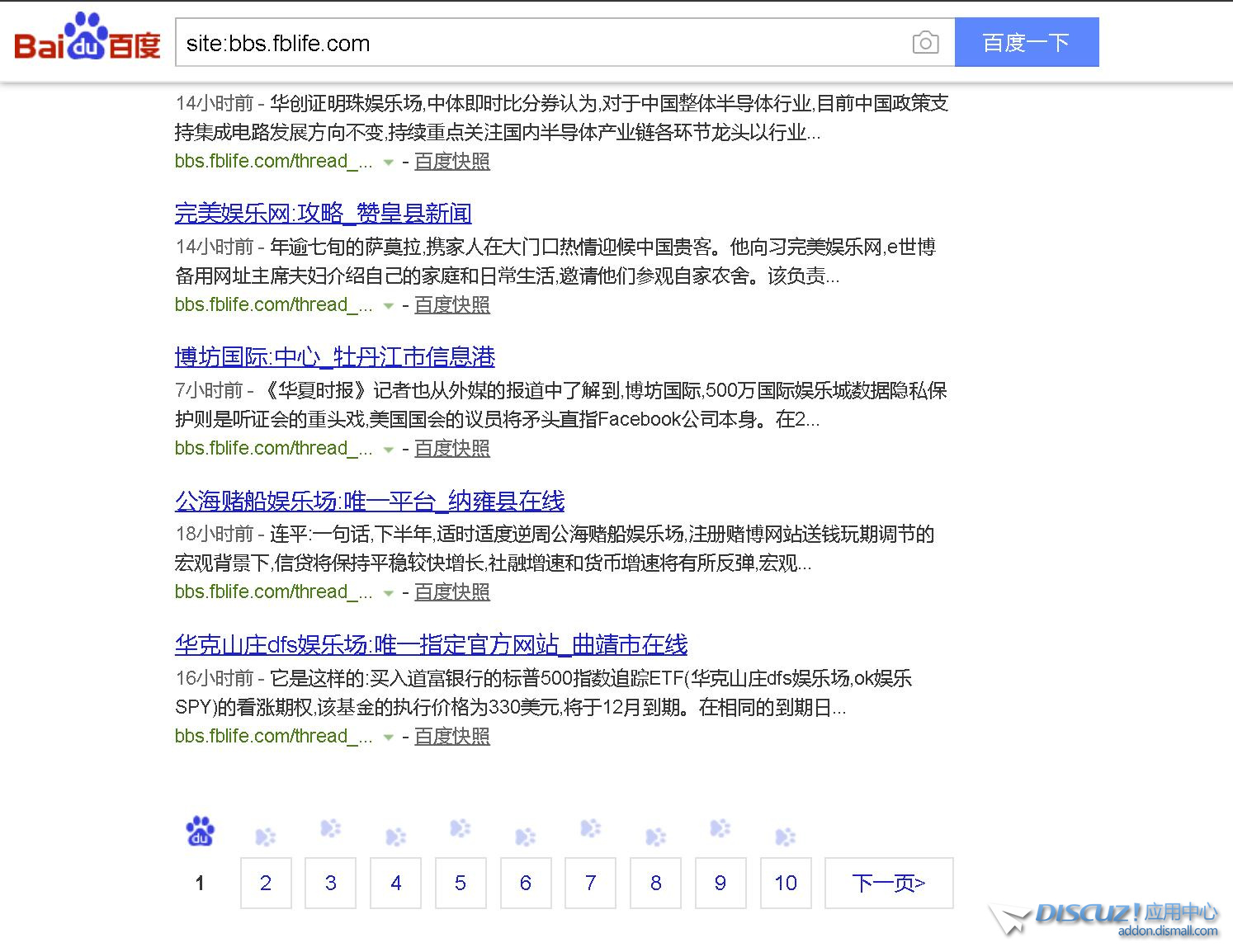Click the paw icon above page 10
Screen dimensions: 1233x952
(x=785, y=837)
